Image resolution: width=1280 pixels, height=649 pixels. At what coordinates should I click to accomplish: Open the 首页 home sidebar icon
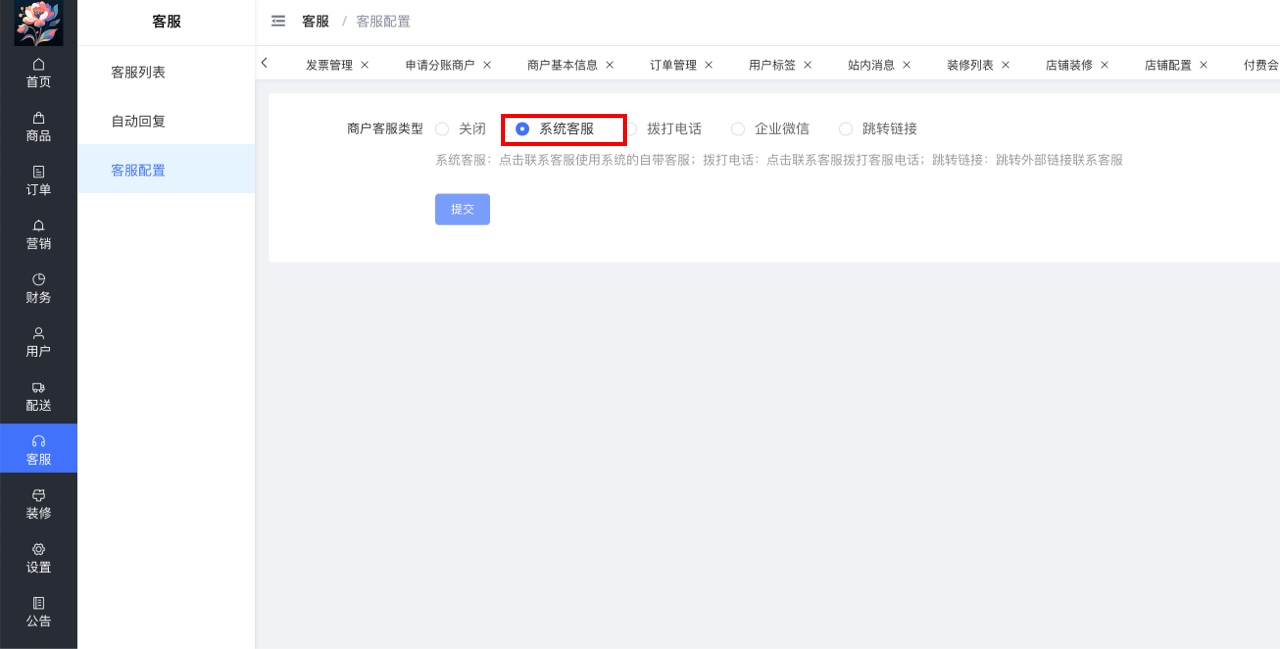tap(38, 73)
